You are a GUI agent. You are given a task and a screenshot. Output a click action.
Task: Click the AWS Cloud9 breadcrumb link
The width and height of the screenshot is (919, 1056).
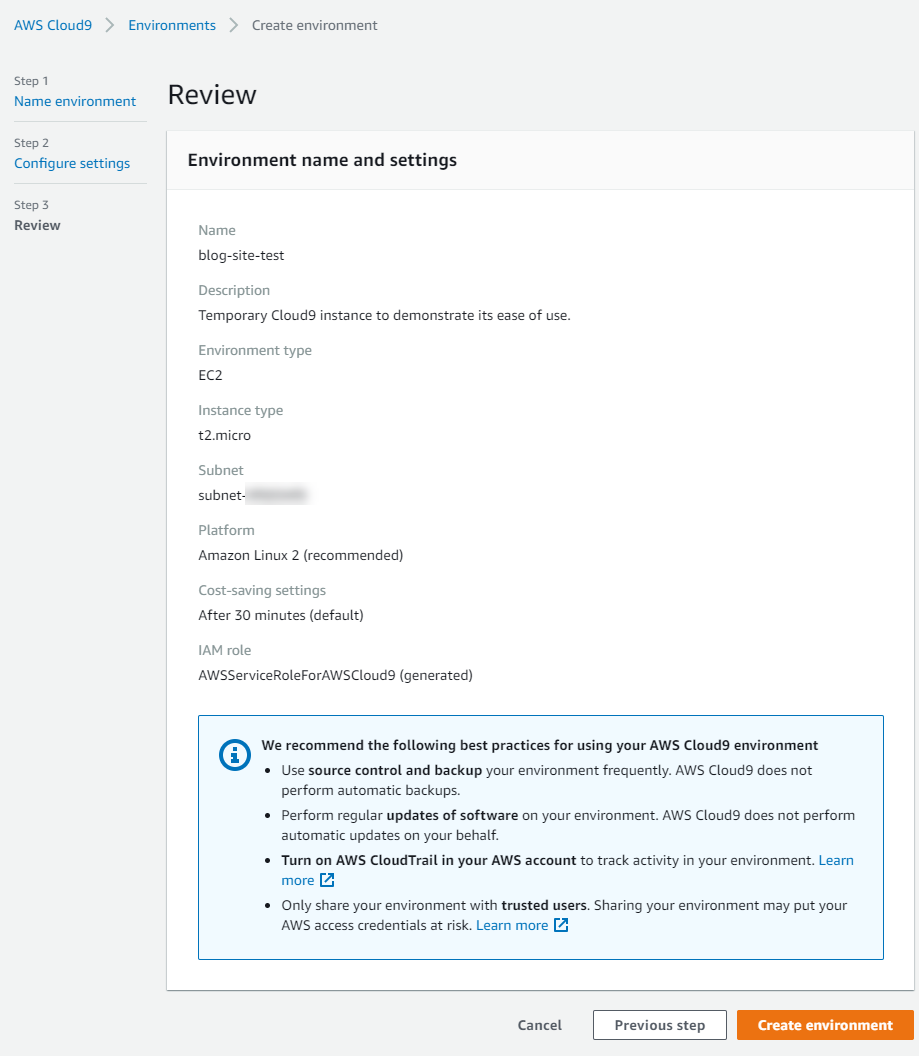pyautogui.click(x=53, y=25)
